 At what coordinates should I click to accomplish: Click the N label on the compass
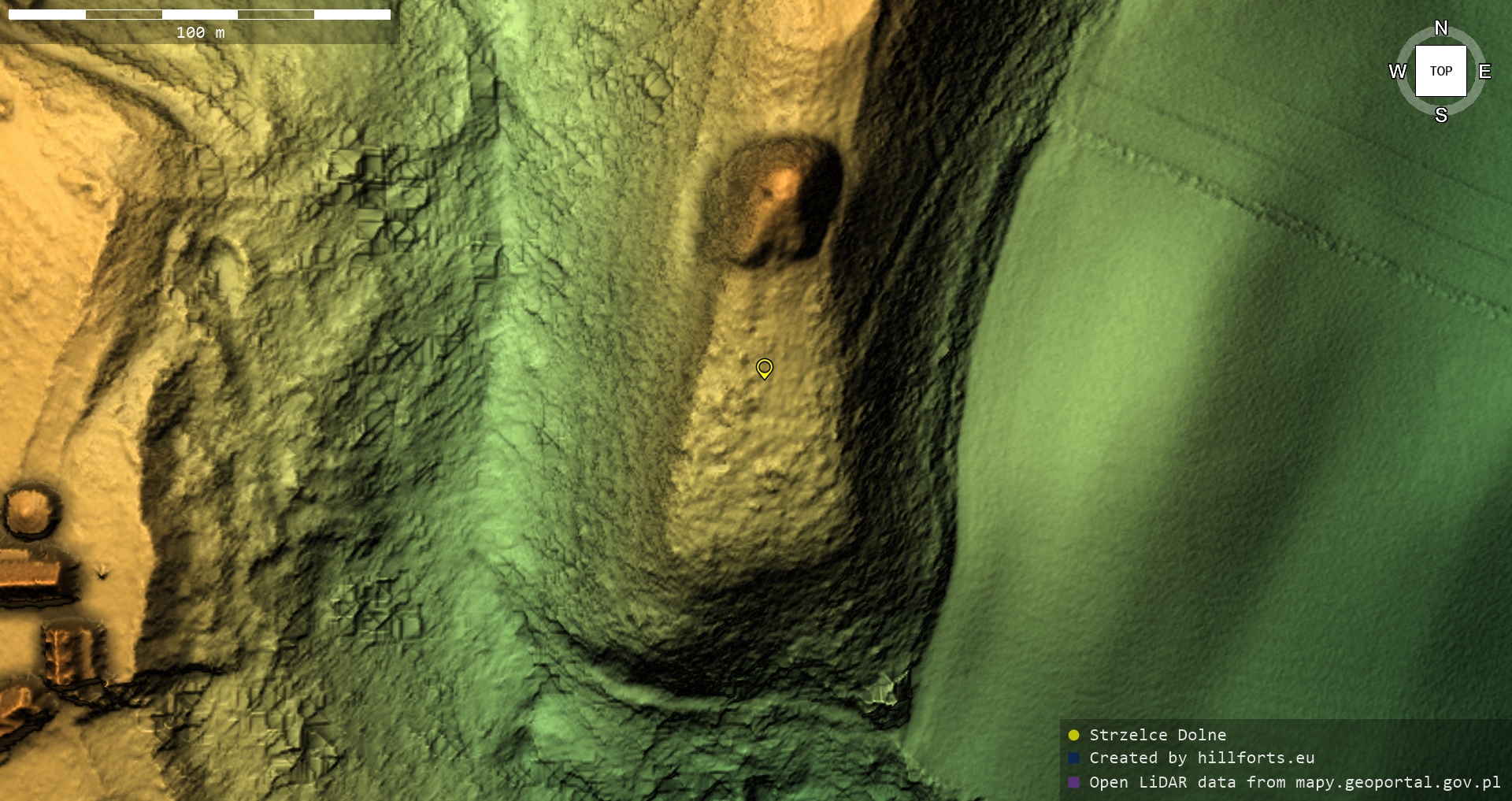pos(1440,28)
